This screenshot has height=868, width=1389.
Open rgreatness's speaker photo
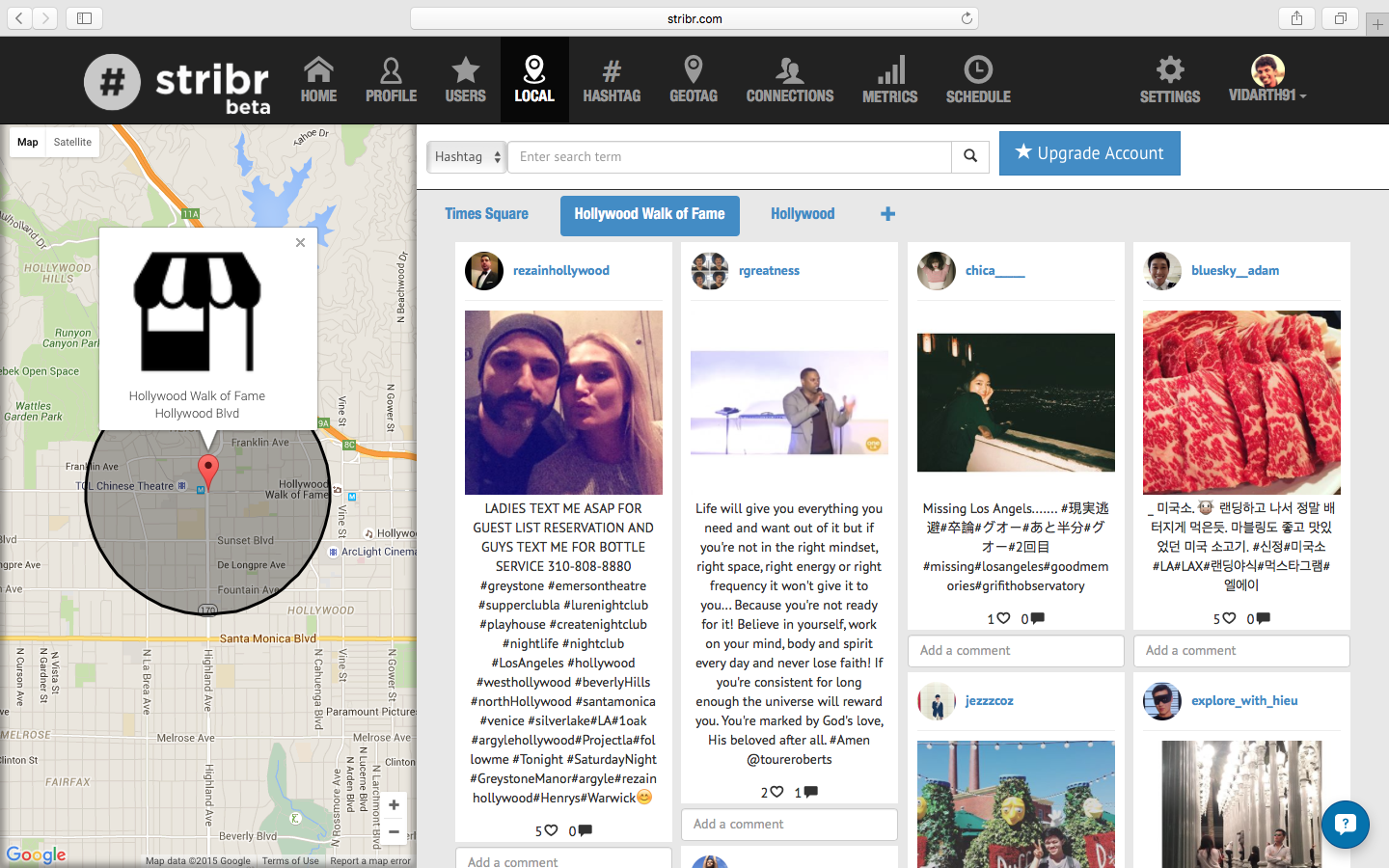789,402
